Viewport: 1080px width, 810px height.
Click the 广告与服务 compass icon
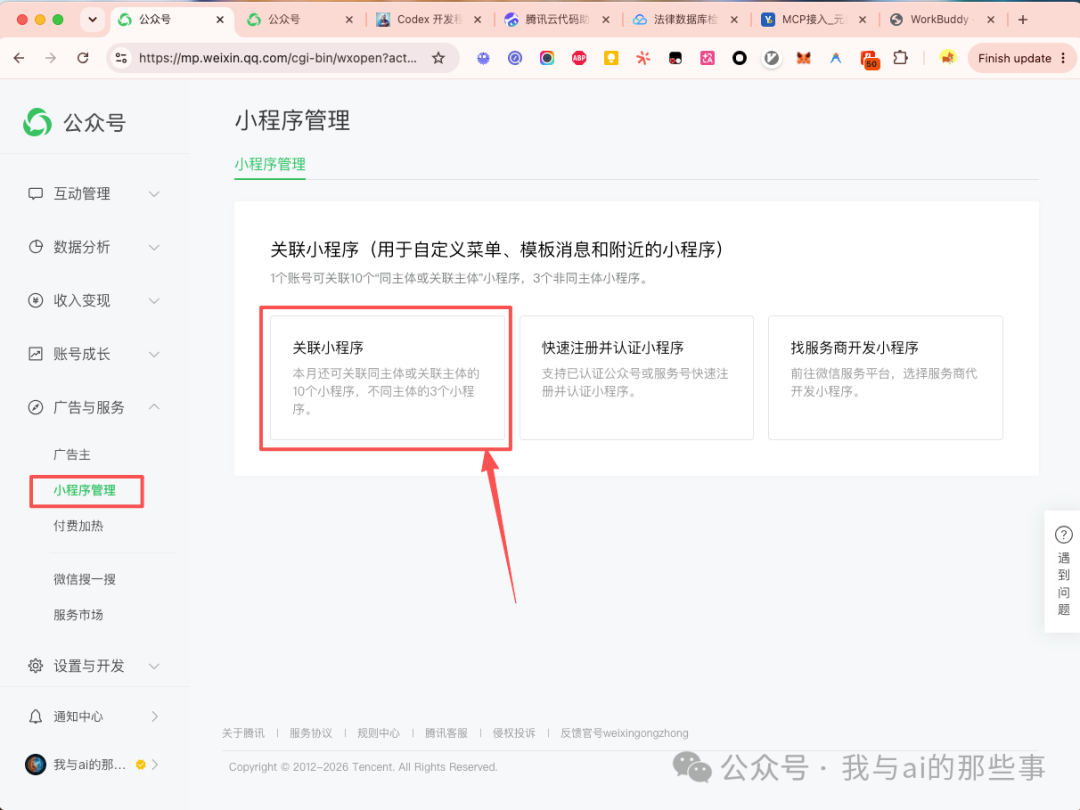pyautogui.click(x=35, y=407)
